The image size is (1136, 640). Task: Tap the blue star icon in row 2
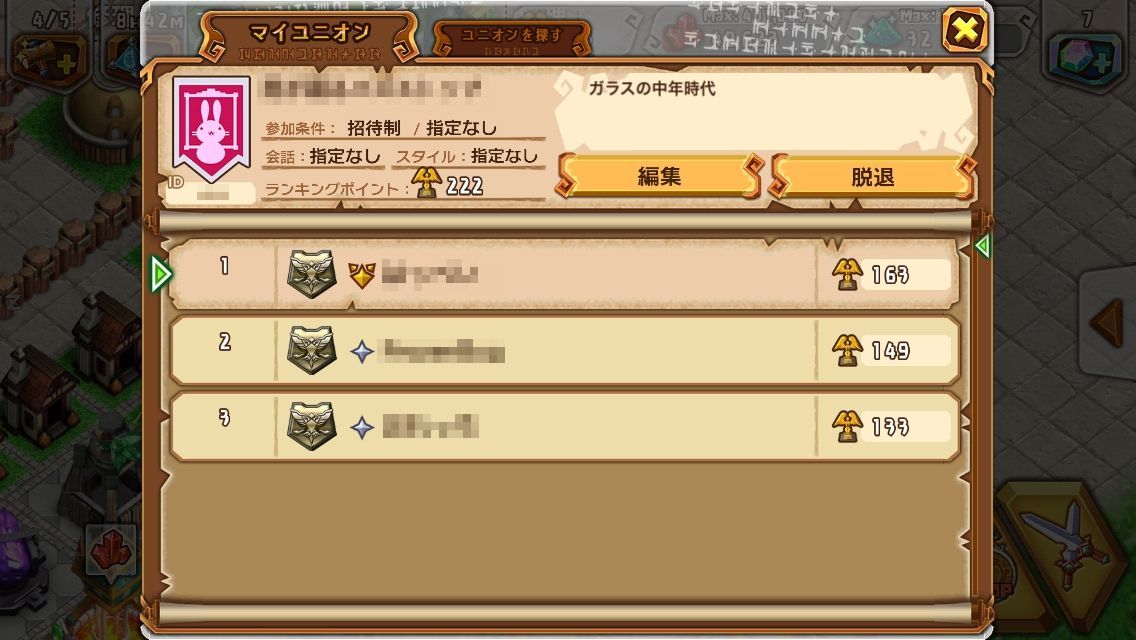click(x=362, y=352)
